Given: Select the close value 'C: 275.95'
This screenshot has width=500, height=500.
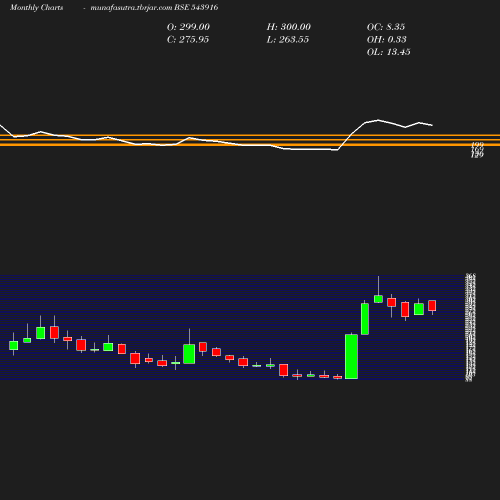Looking at the screenshot, I should point(188,40).
